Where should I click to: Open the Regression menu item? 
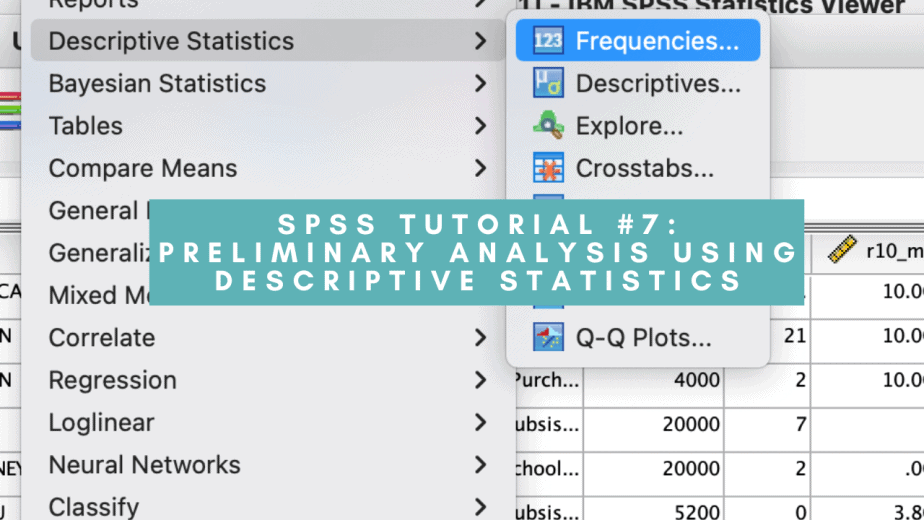[268, 380]
